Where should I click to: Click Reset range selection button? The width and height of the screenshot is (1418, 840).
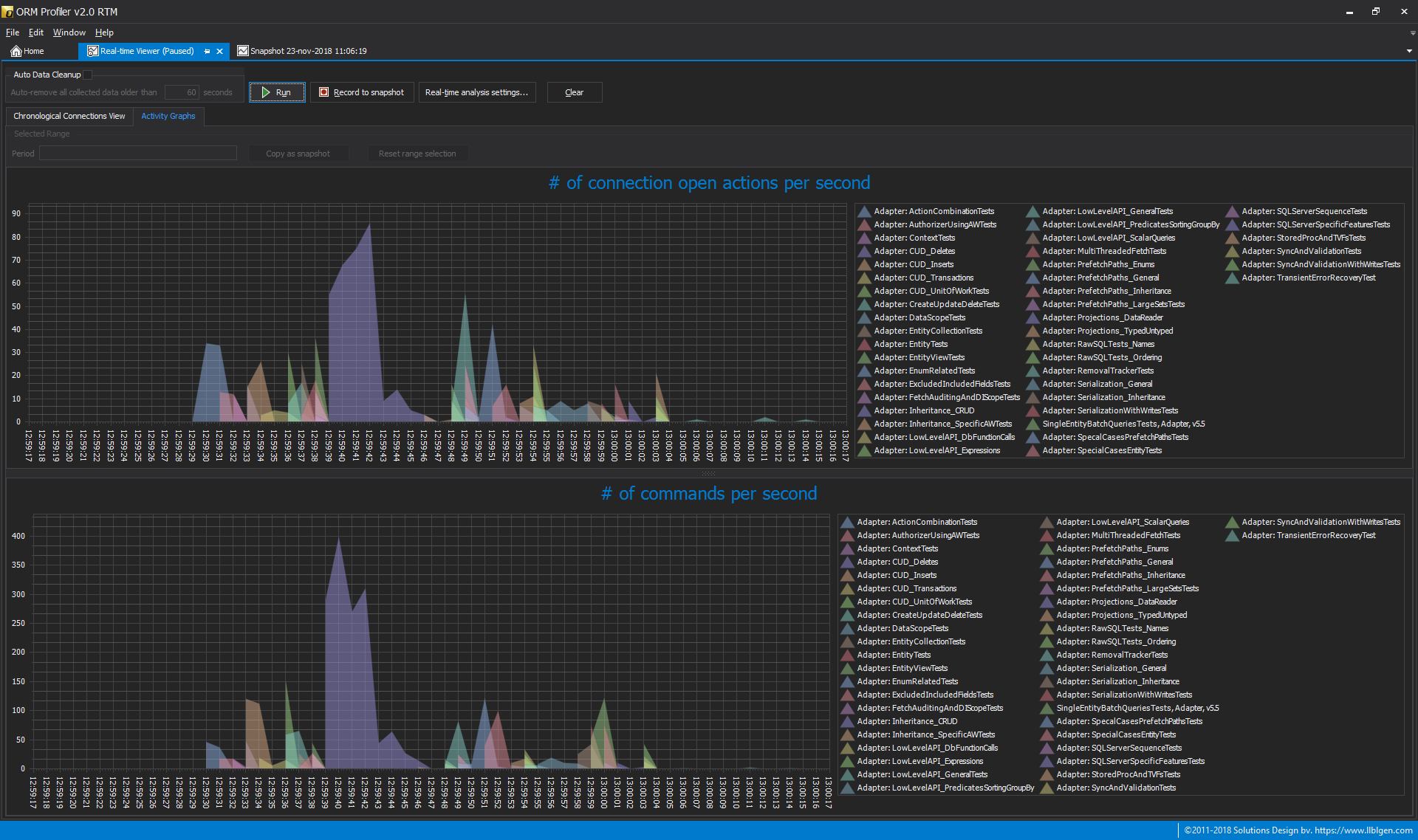coord(417,154)
